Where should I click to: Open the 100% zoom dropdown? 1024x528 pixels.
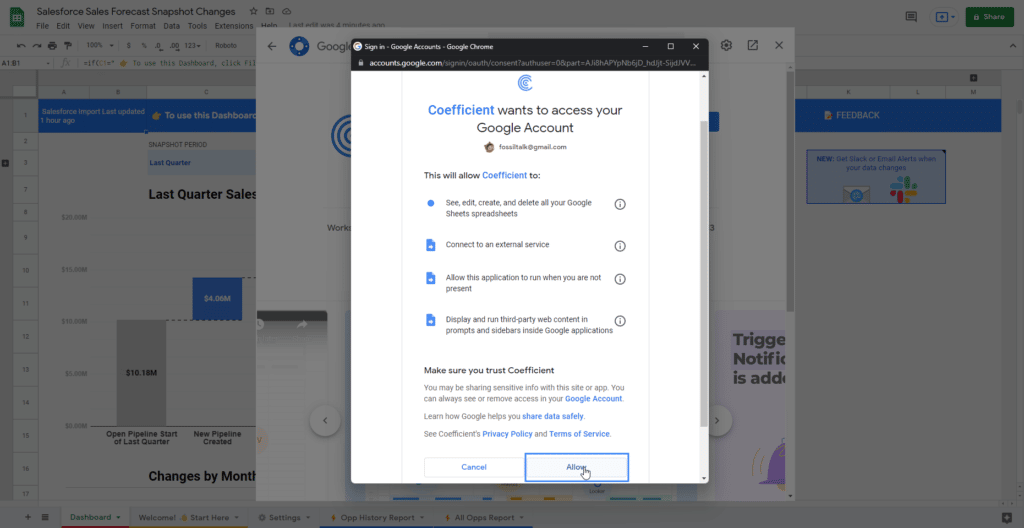[x=100, y=46]
